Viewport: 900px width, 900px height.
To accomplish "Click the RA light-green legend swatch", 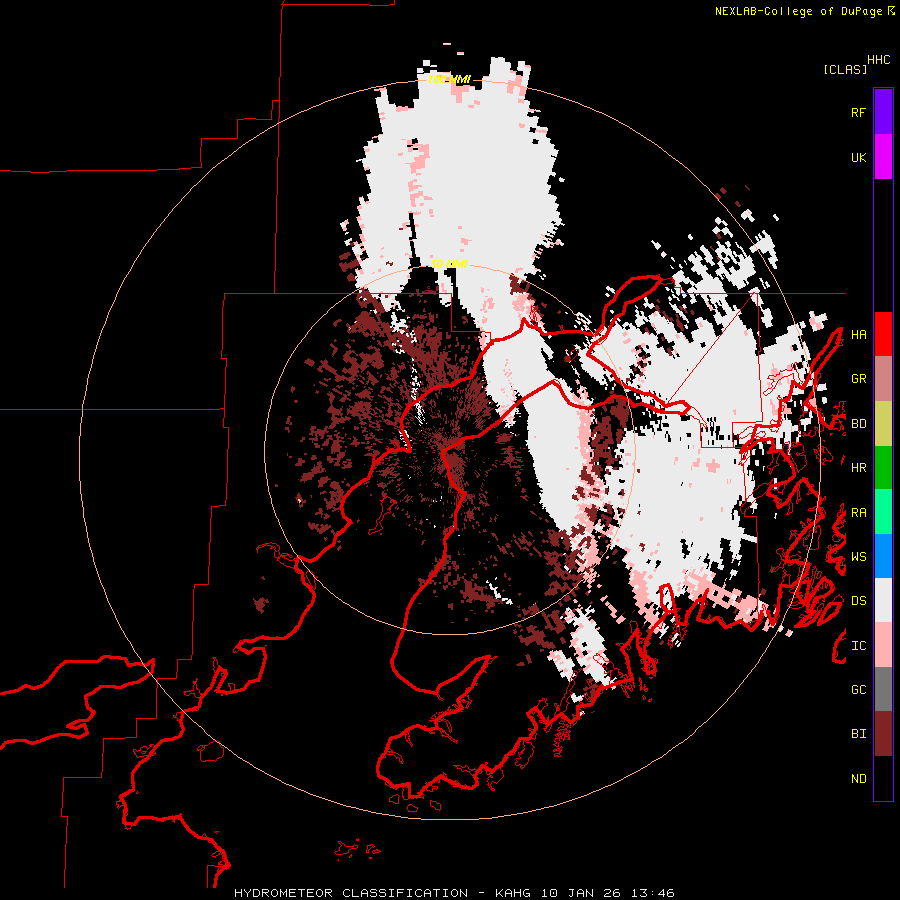I will point(883,512).
